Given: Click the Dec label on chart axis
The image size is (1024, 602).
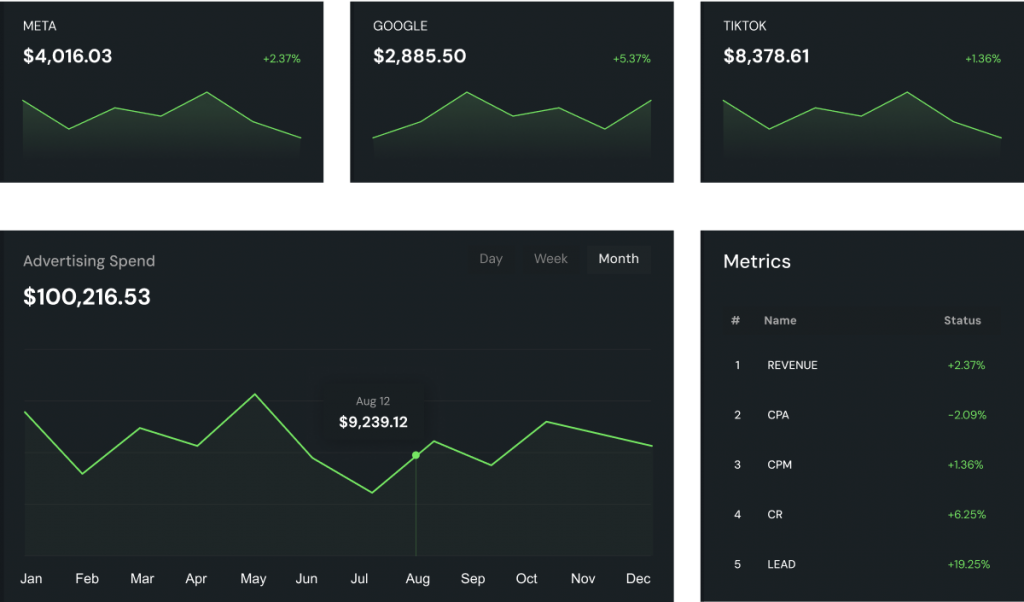Looking at the screenshot, I should [x=638, y=579].
